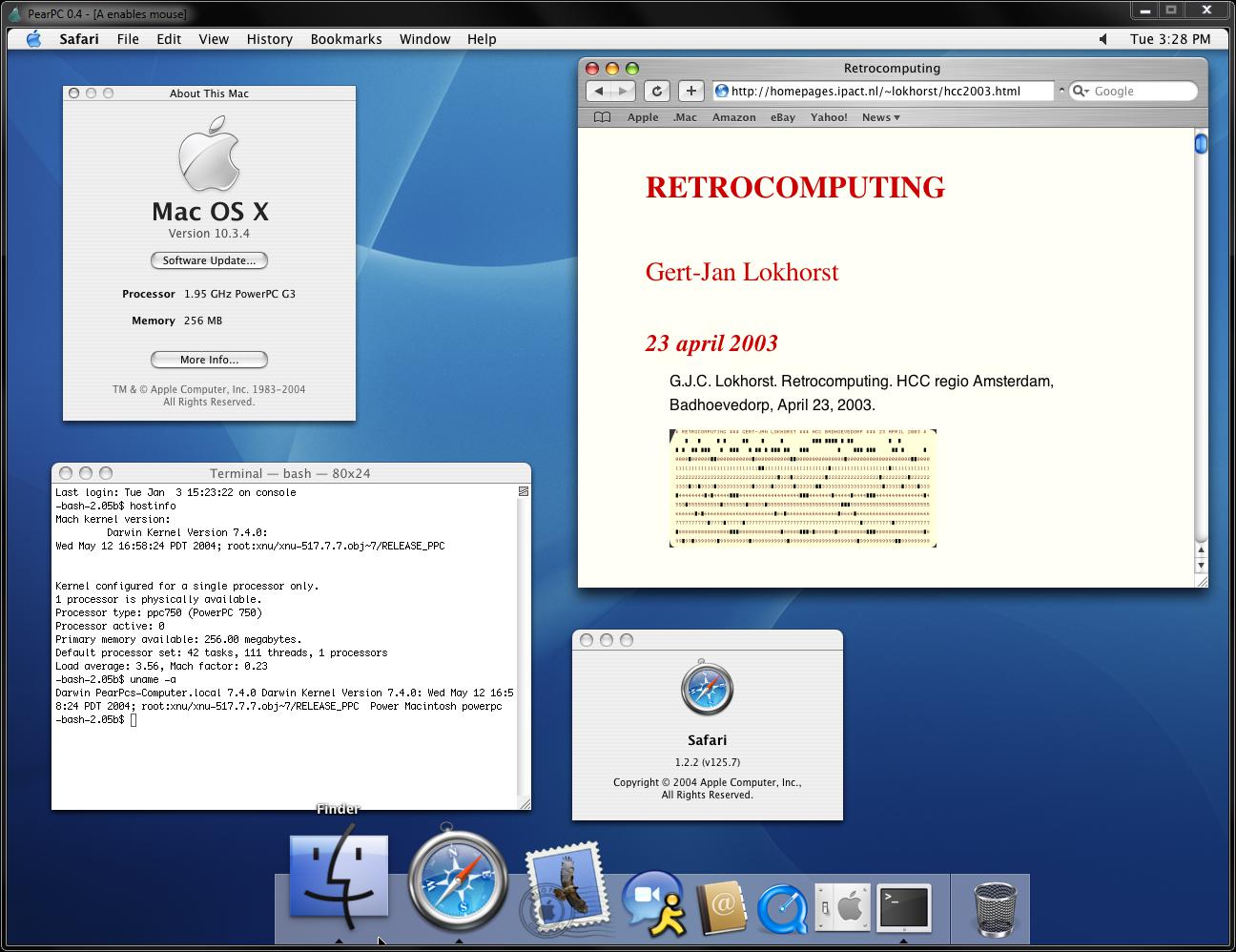This screenshot has height=952, width=1236.
Task: Click Software Update button
Action: click(x=209, y=260)
